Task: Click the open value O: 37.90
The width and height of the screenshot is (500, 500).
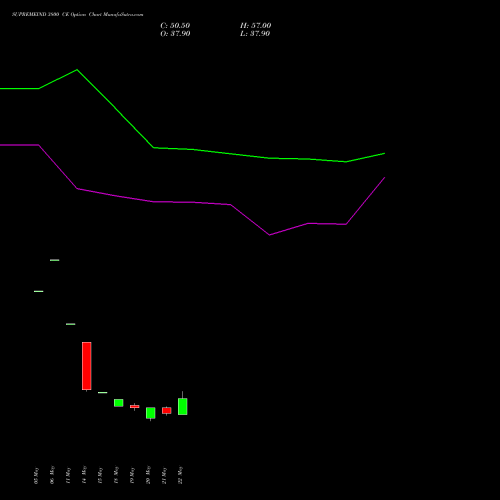Action: coord(175,34)
